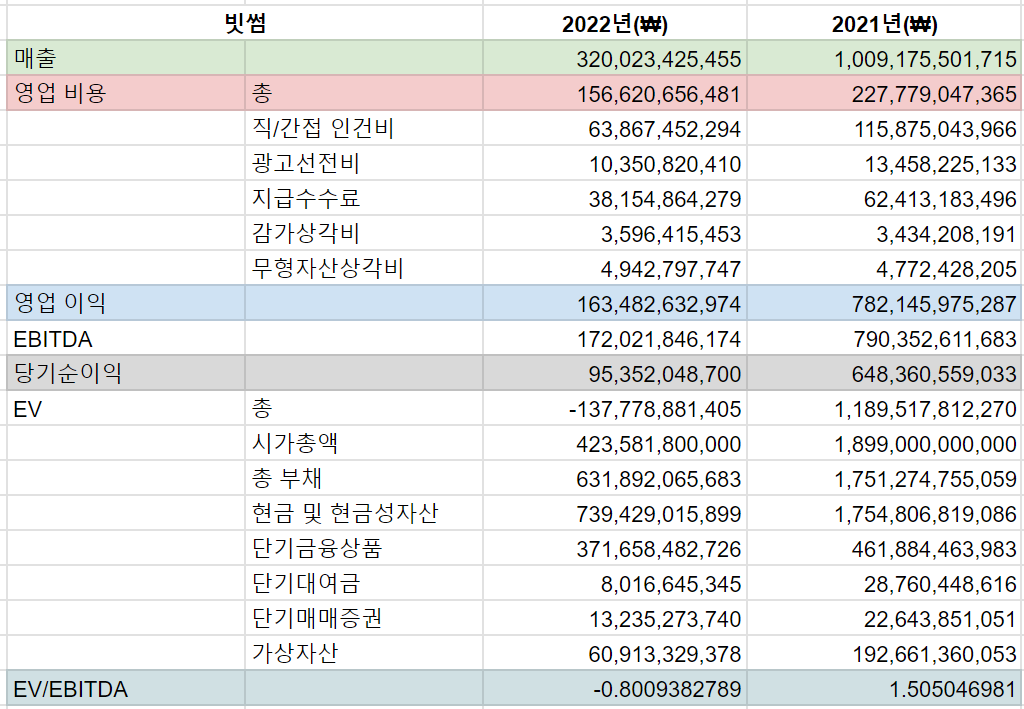Viewport: 1024px width, 709px height.
Task: Select value 38,154,864,279
Action: click(x=665, y=200)
